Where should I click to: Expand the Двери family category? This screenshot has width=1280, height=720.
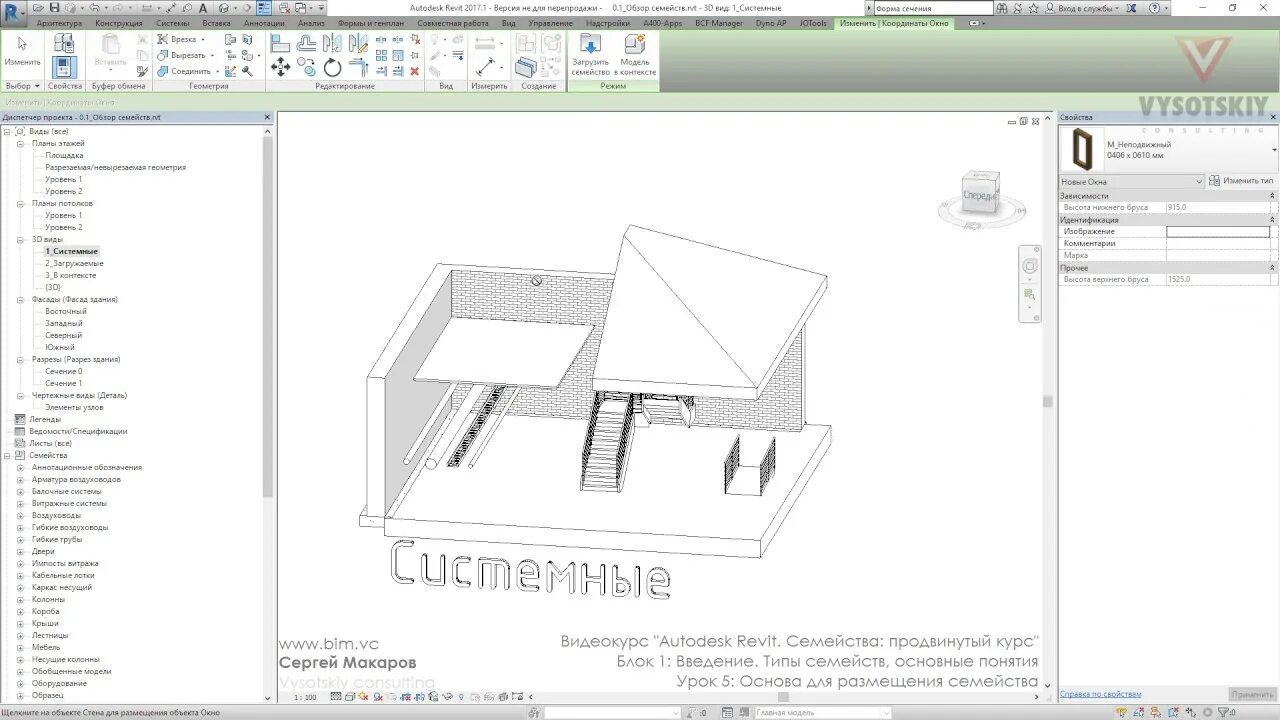click(20, 551)
